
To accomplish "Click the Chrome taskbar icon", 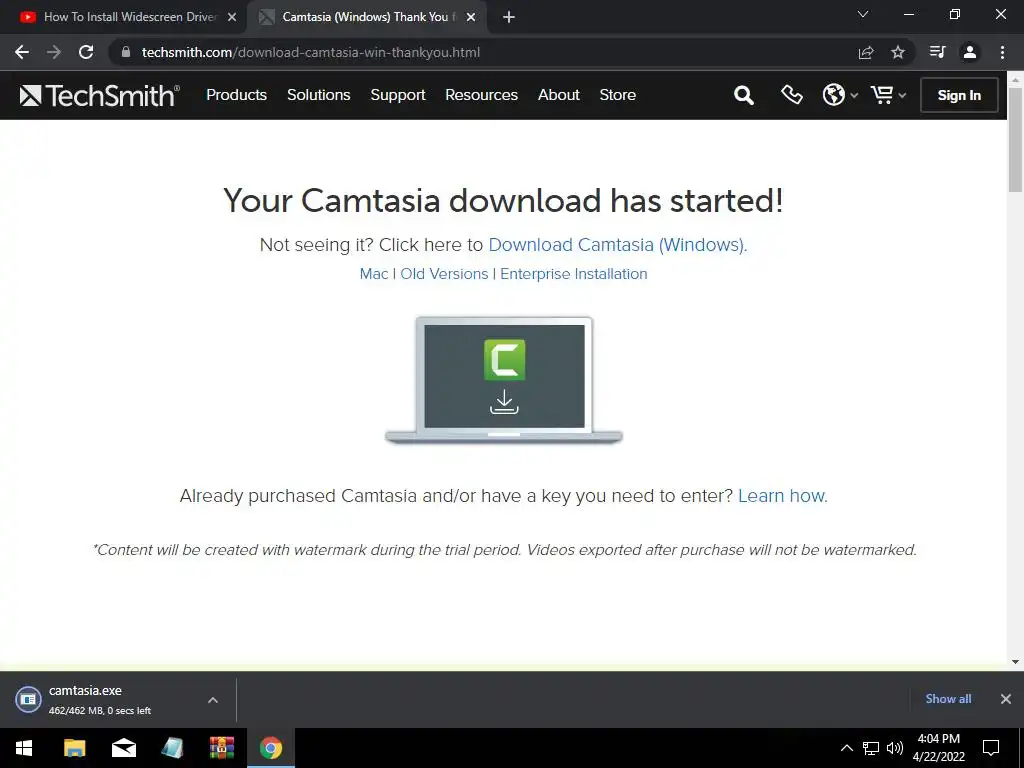I will coord(270,748).
